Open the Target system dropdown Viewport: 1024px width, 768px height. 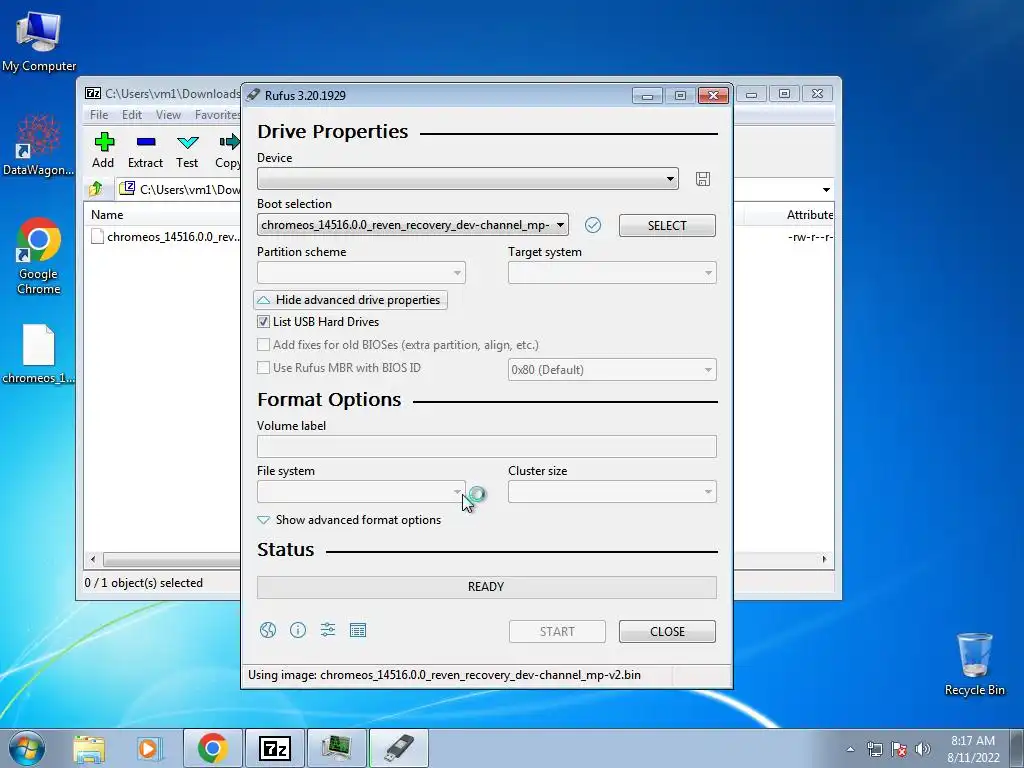point(612,273)
